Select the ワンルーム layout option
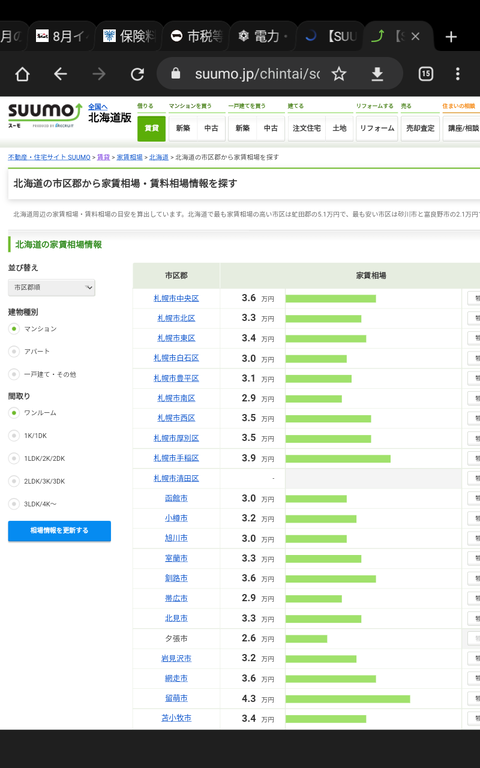 [14, 413]
